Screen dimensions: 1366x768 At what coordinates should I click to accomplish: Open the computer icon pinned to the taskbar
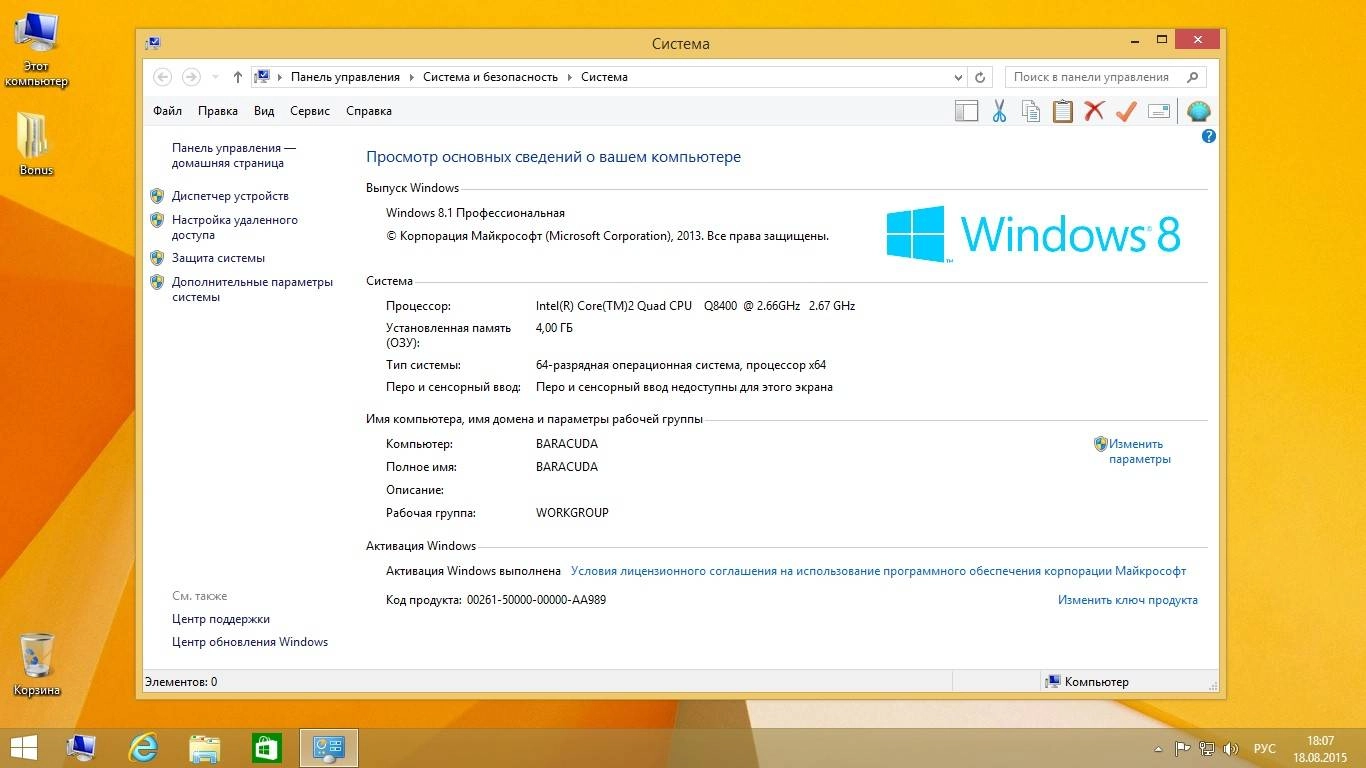[x=81, y=748]
